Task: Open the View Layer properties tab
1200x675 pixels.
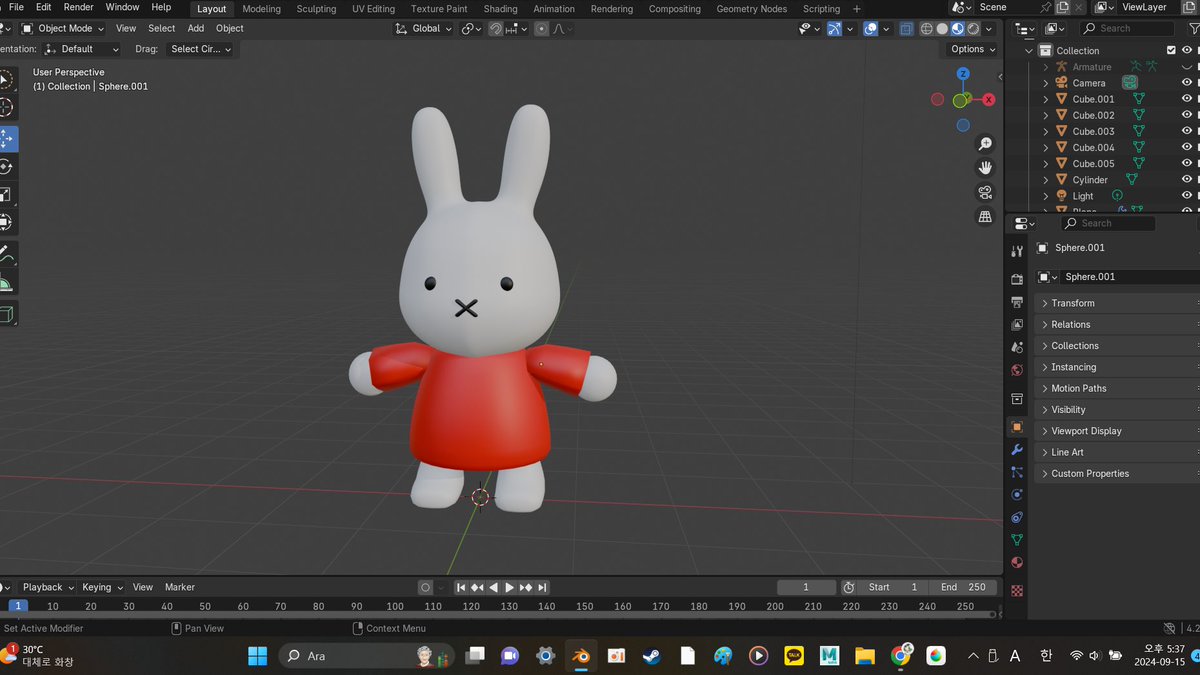Action: point(1017,325)
